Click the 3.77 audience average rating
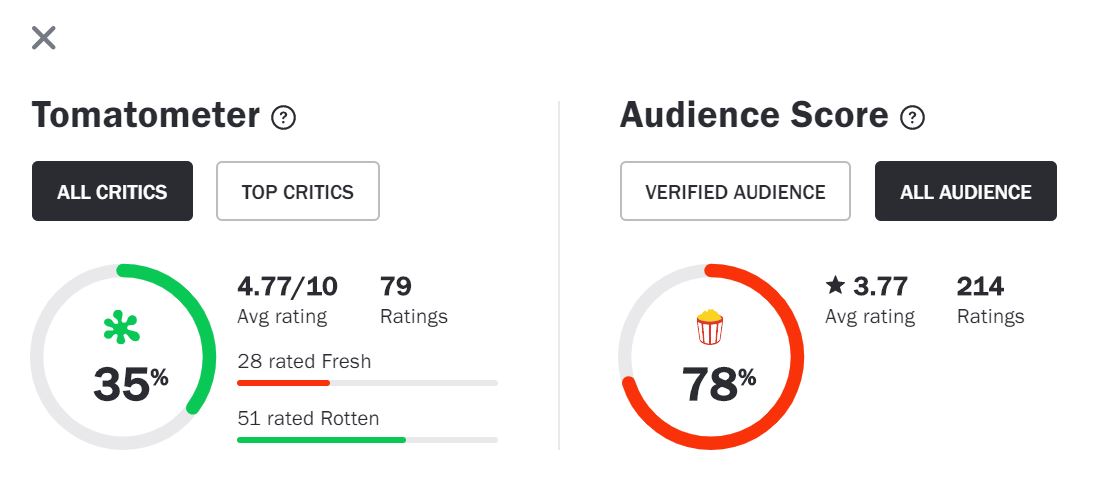This screenshot has height=482, width=1120. click(880, 287)
